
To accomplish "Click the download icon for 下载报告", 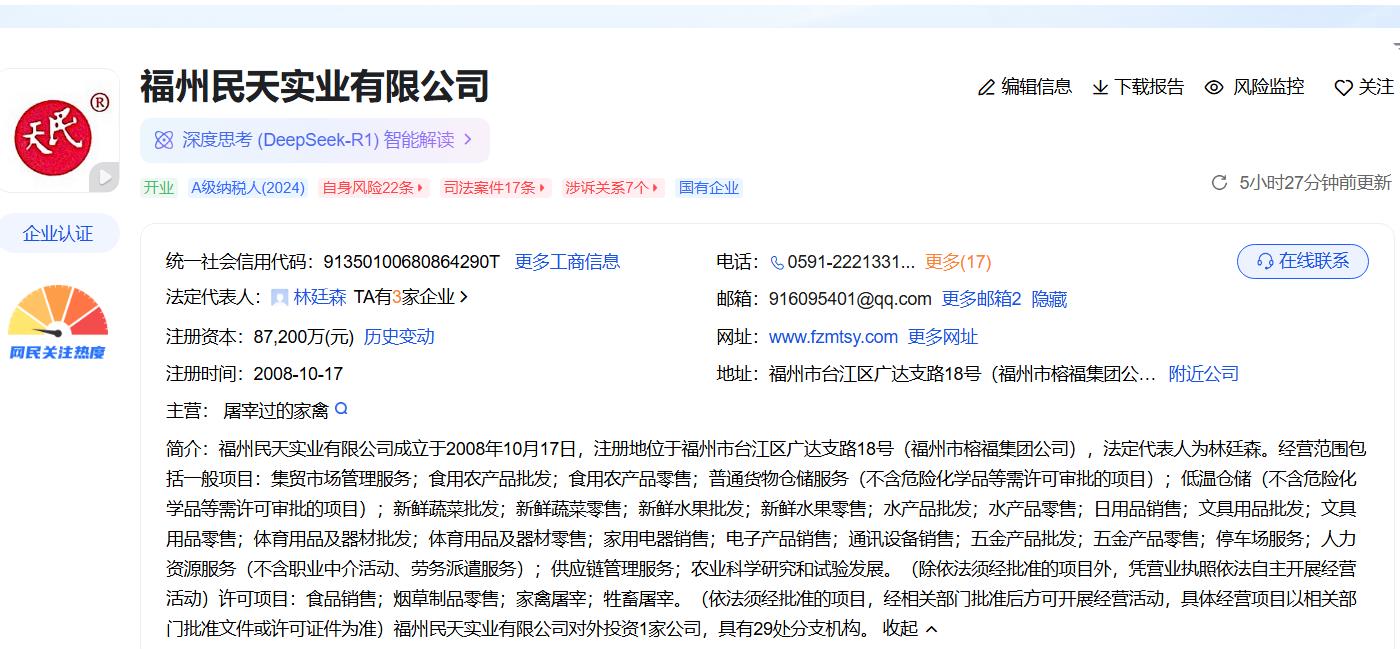I will (x=1100, y=88).
